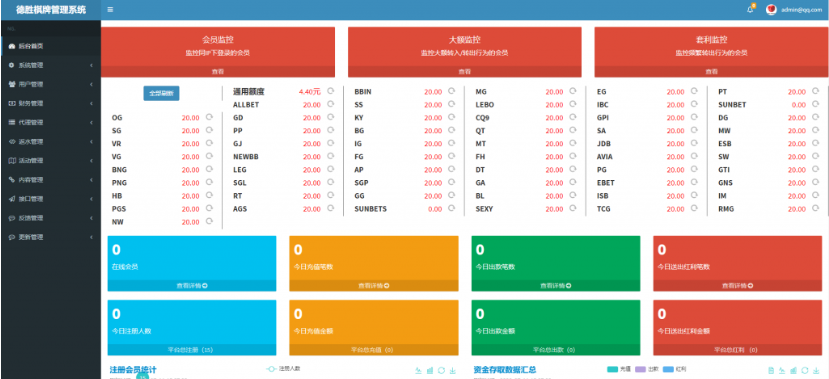Click the 4.40元 通用额度 value

tap(309, 91)
